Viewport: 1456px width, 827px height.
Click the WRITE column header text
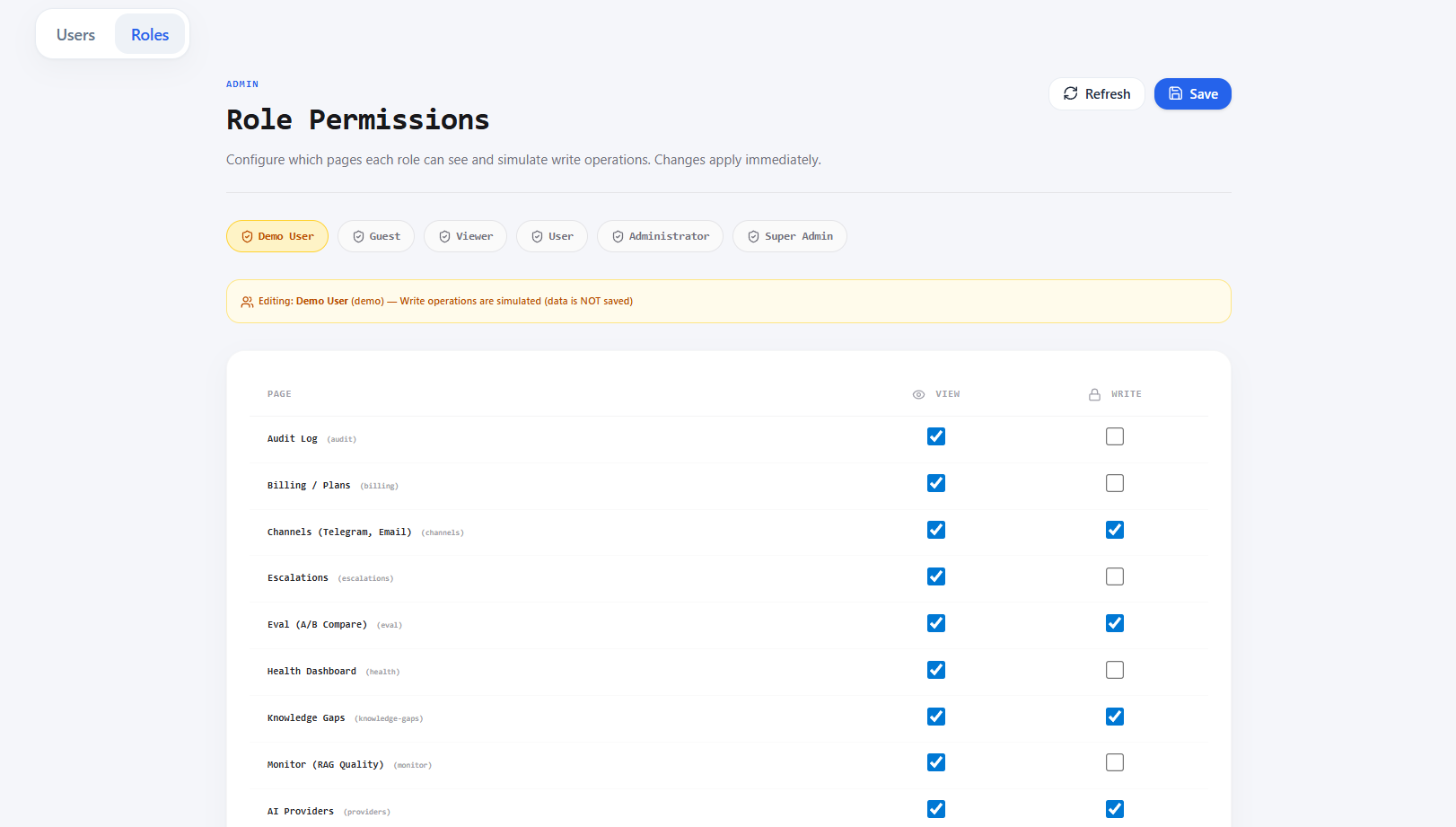click(x=1127, y=394)
